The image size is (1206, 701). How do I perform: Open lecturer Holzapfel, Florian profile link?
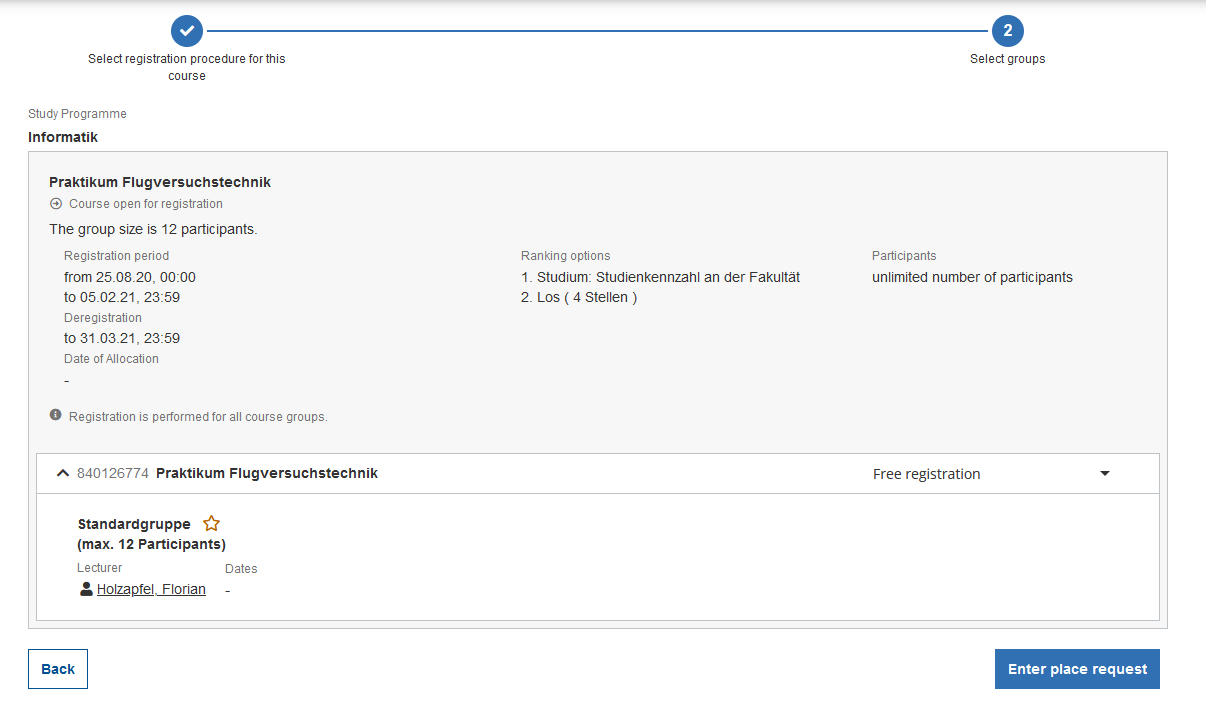coord(151,589)
